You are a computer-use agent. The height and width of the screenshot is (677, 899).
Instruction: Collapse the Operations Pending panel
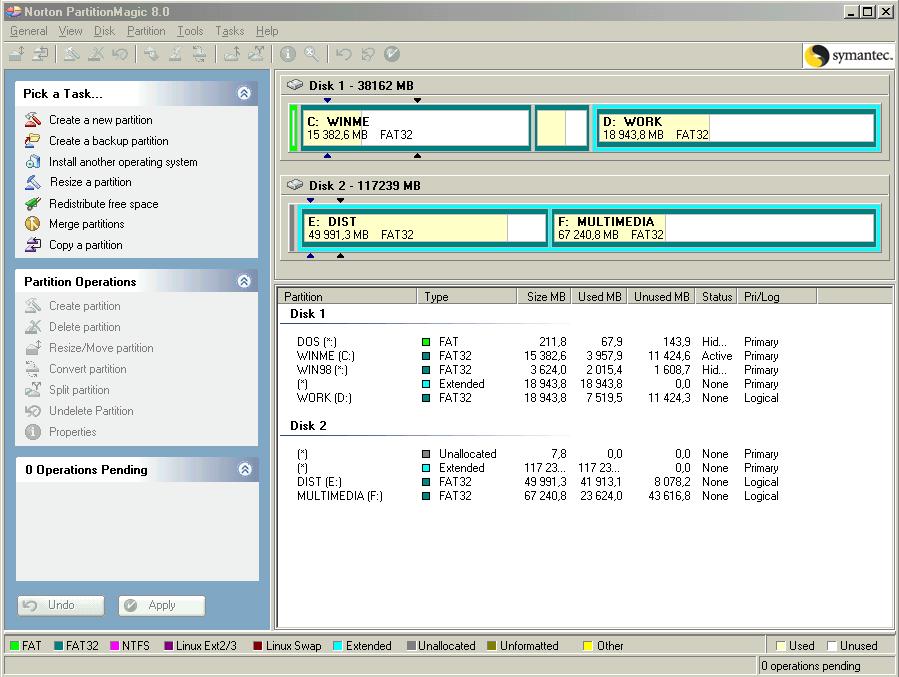245,469
